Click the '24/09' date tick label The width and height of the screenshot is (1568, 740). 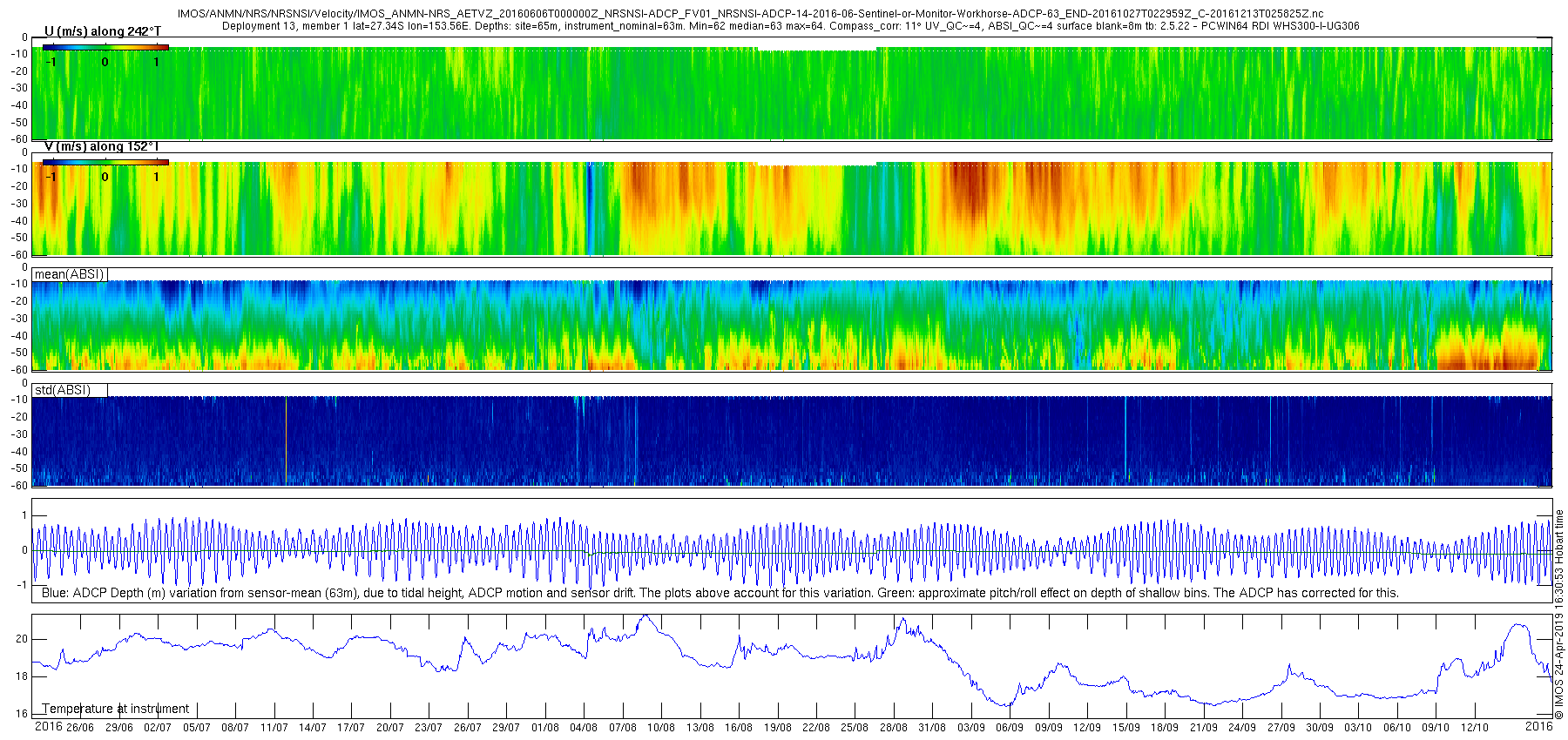(1242, 728)
